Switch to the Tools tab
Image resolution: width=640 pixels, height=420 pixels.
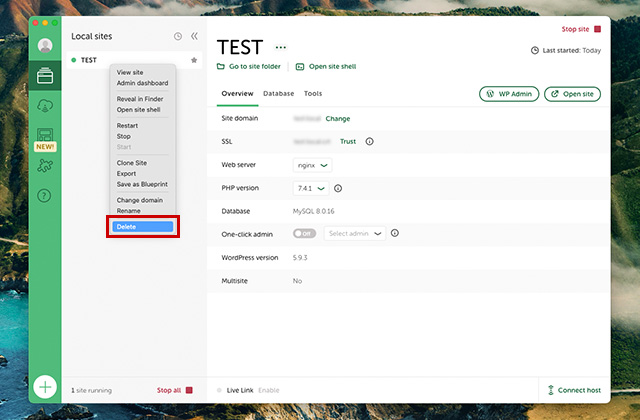point(313,93)
